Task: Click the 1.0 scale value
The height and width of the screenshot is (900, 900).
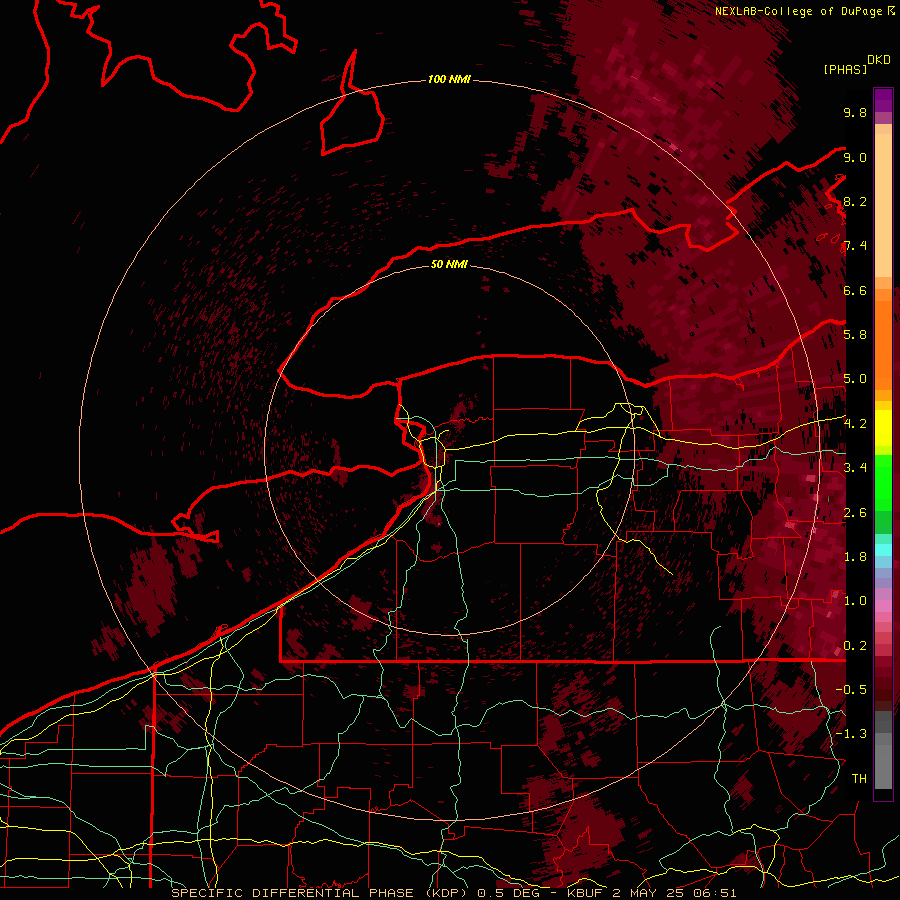Action: 855,601
